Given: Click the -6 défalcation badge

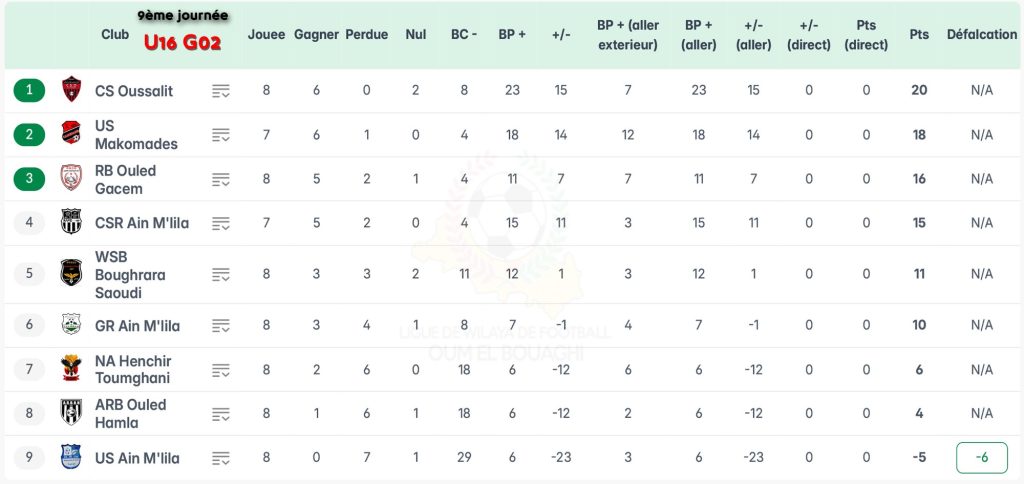Looking at the screenshot, I should tap(981, 457).
